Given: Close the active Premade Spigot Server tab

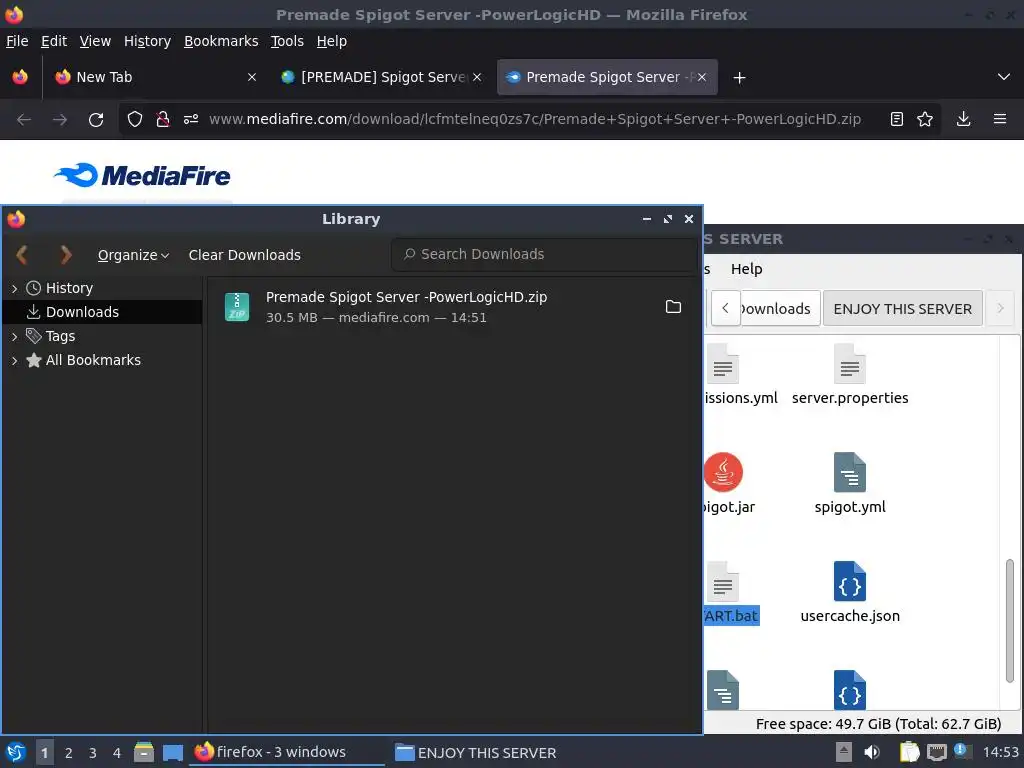Looking at the screenshot, I should (x=701, y=77).
